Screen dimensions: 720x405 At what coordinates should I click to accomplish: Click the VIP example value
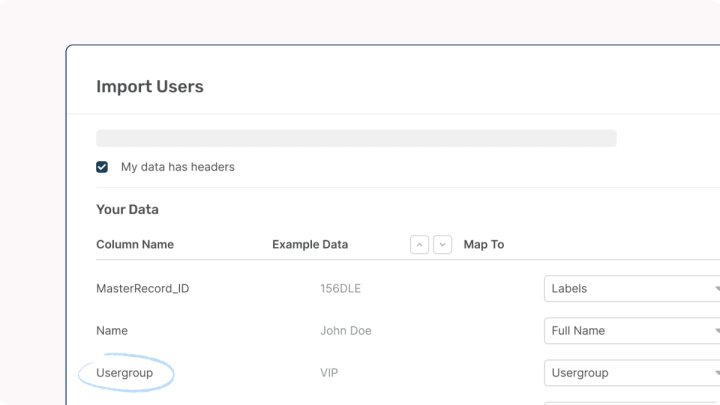point(330,373)
